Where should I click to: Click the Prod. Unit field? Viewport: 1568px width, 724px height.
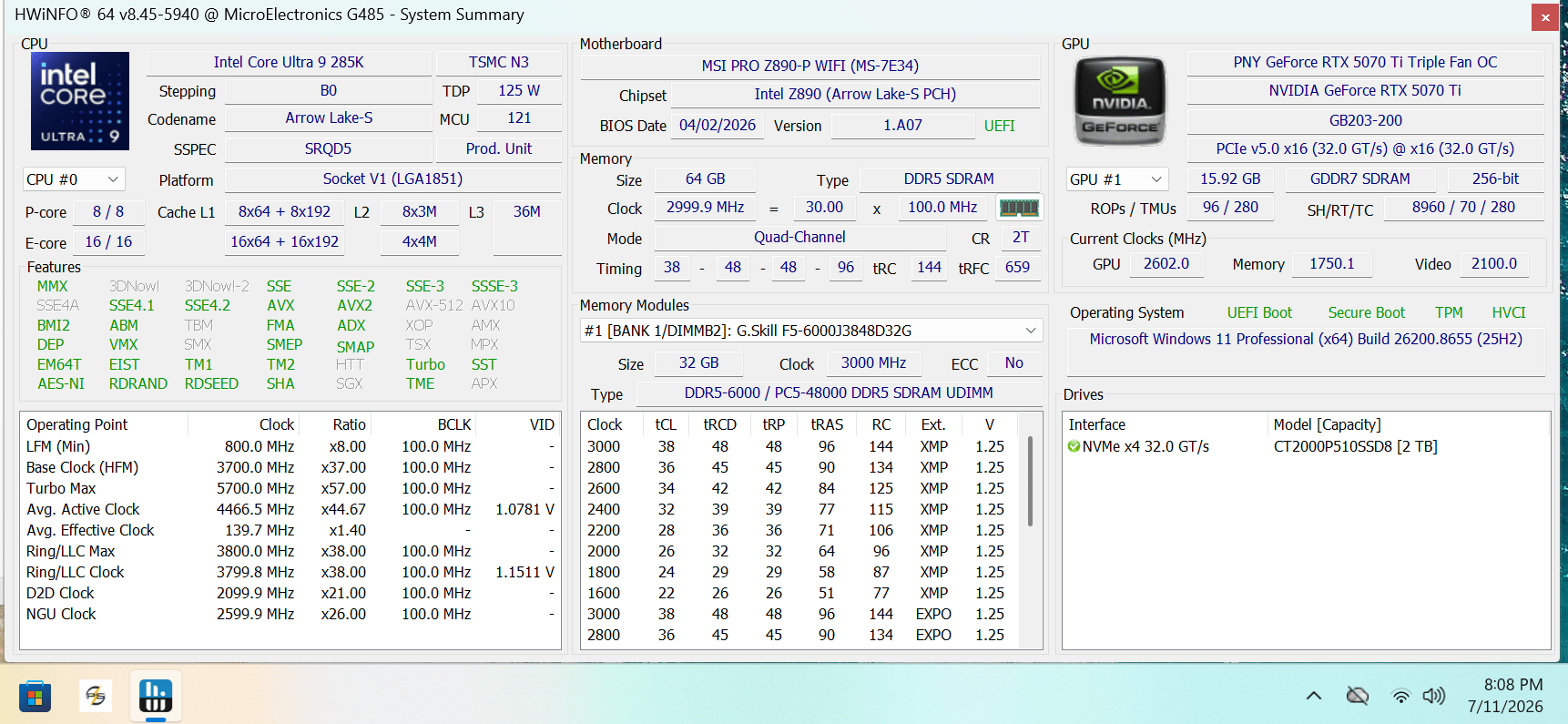pos(499,148)
